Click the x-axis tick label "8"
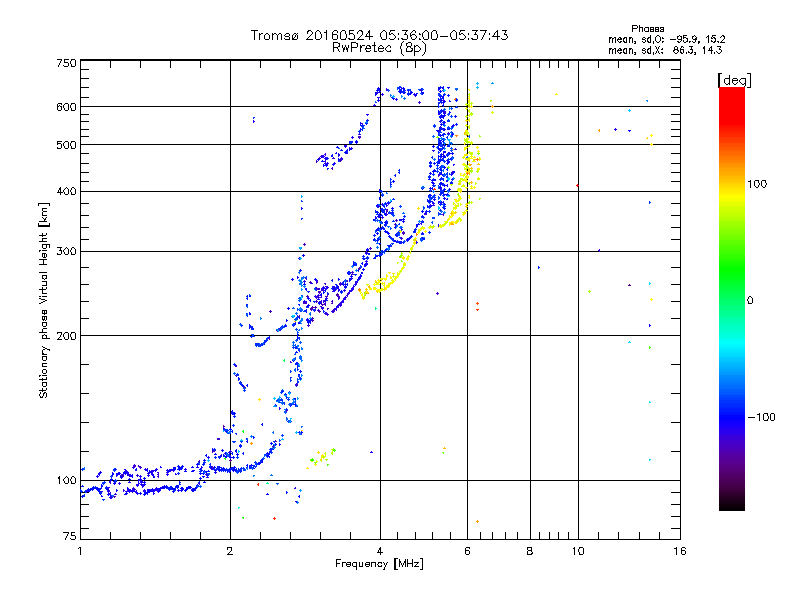The image size is (800, 600). click(x=530, y=551)
